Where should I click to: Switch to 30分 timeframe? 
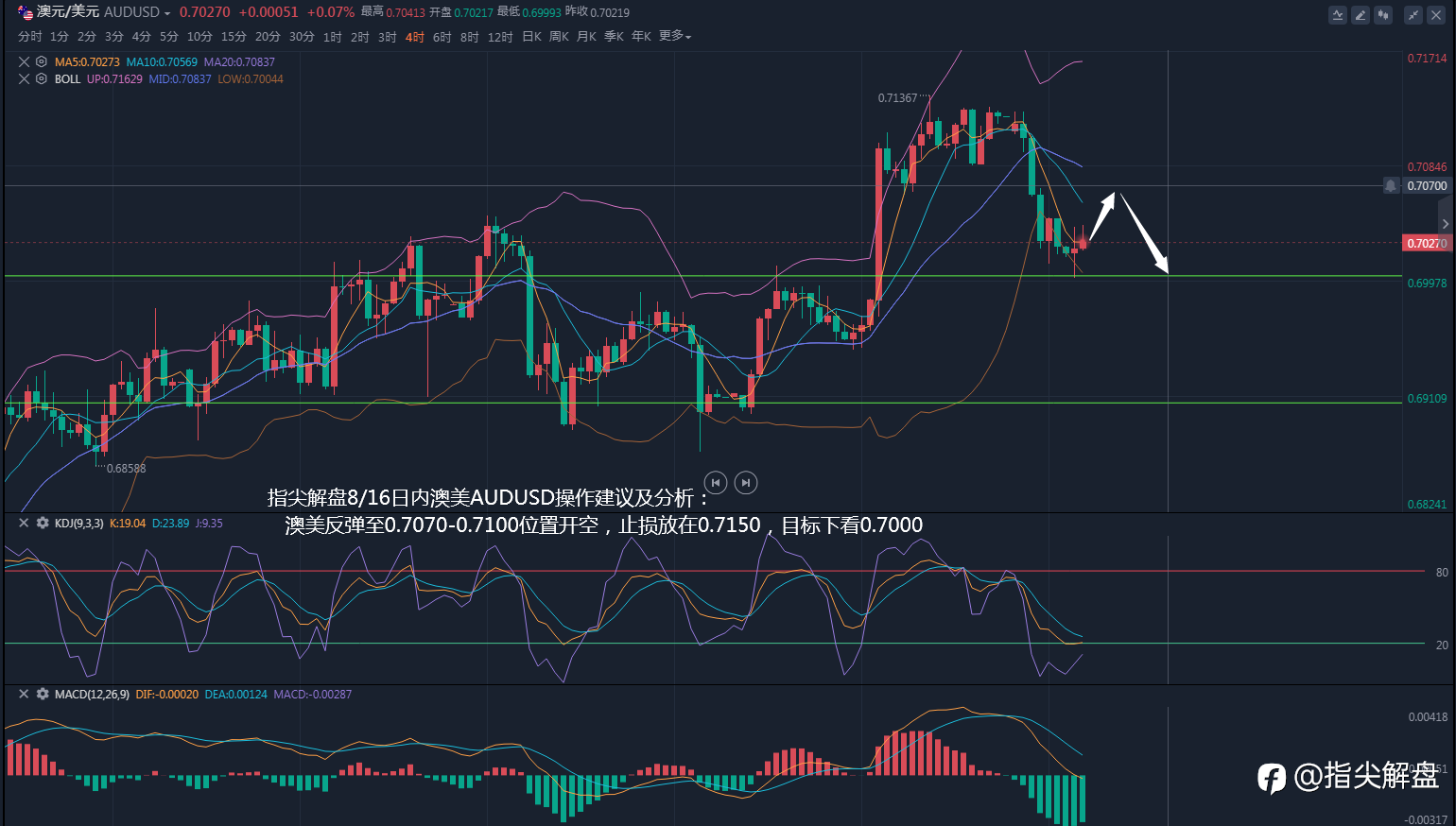[x=302, y=36]
